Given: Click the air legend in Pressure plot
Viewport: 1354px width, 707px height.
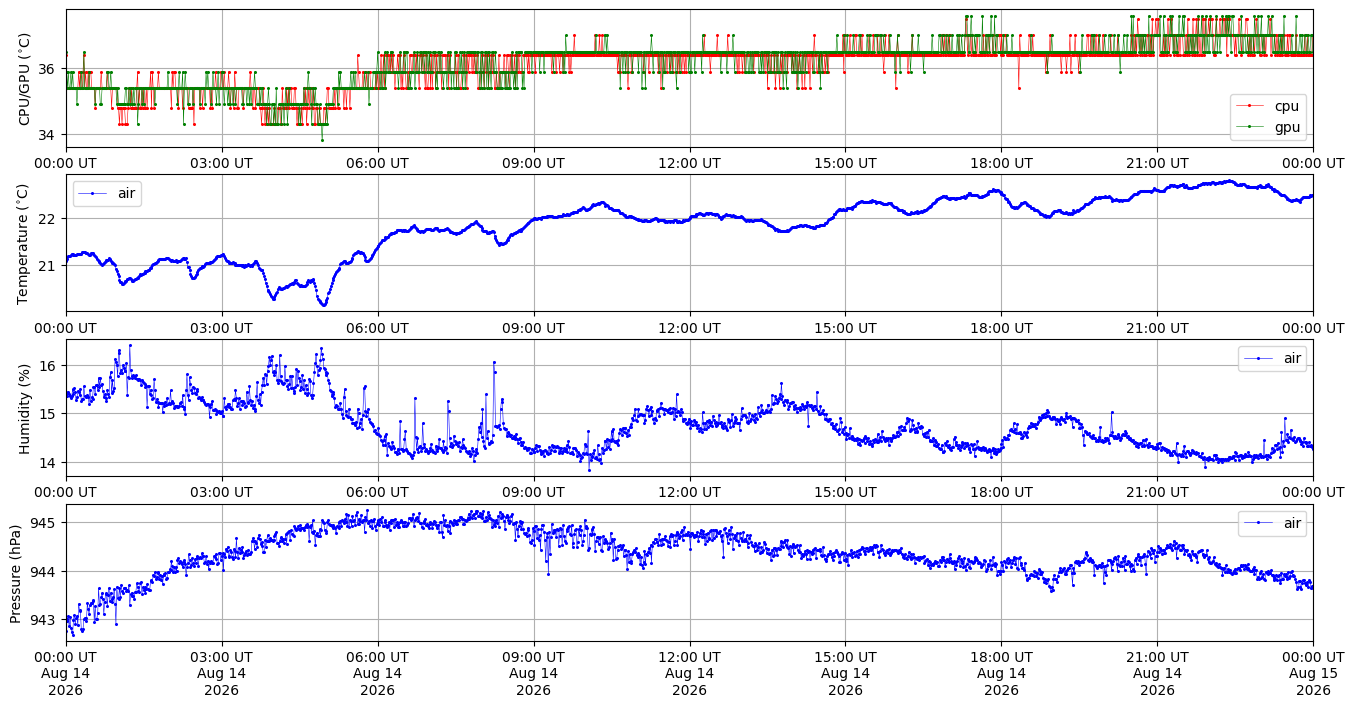Looking at the screenshot, I should coord(1272,523).
